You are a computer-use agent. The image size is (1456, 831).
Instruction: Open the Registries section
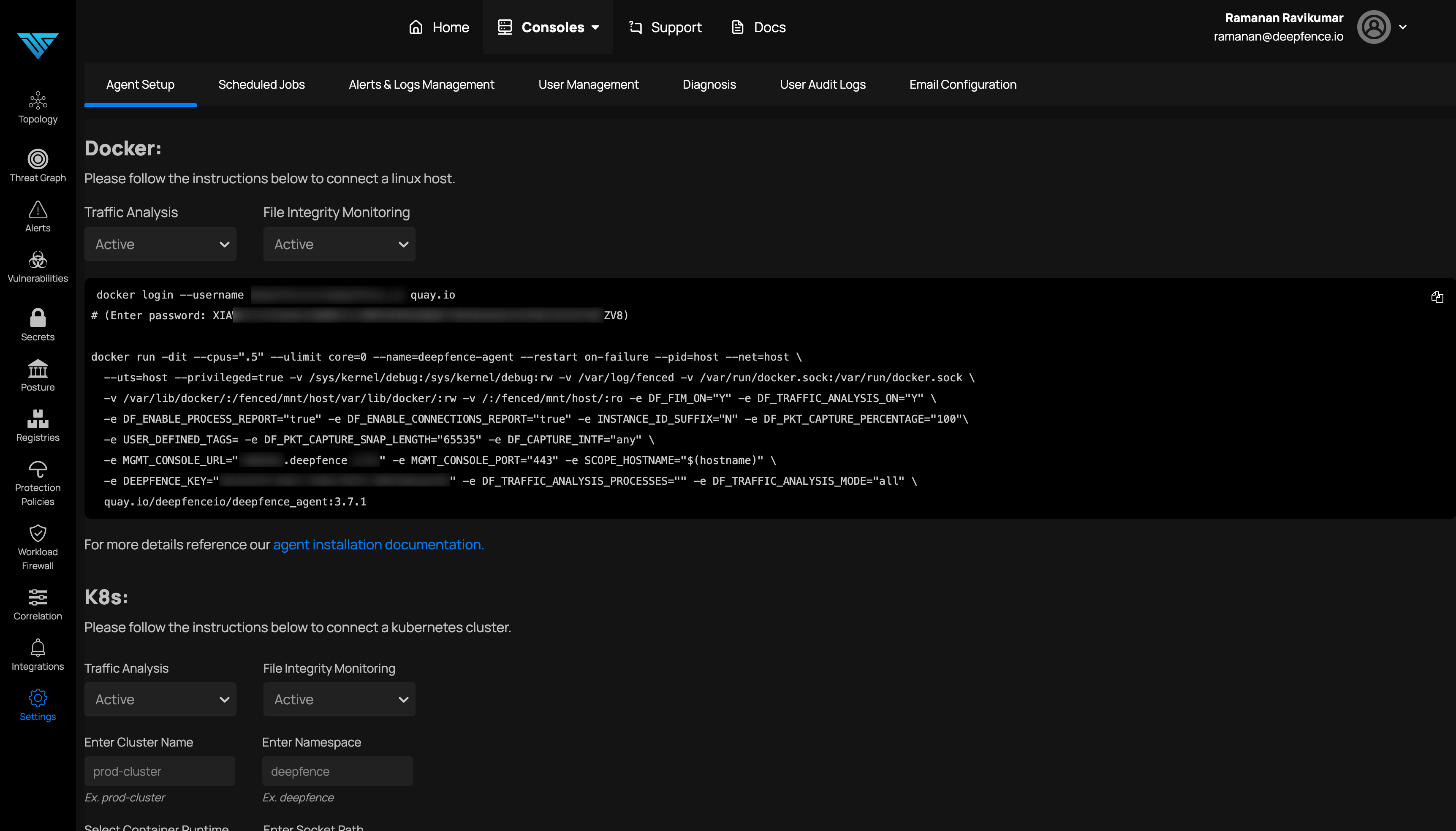point(38,426)
